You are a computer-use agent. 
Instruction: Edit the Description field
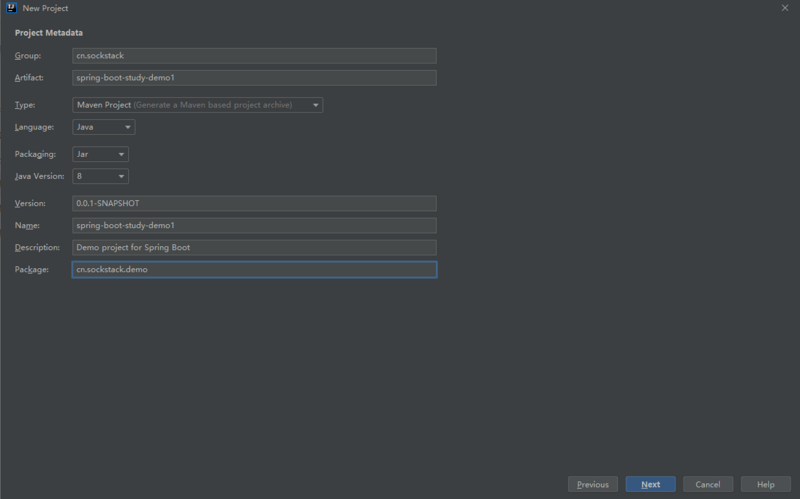(x=254, y=247)
